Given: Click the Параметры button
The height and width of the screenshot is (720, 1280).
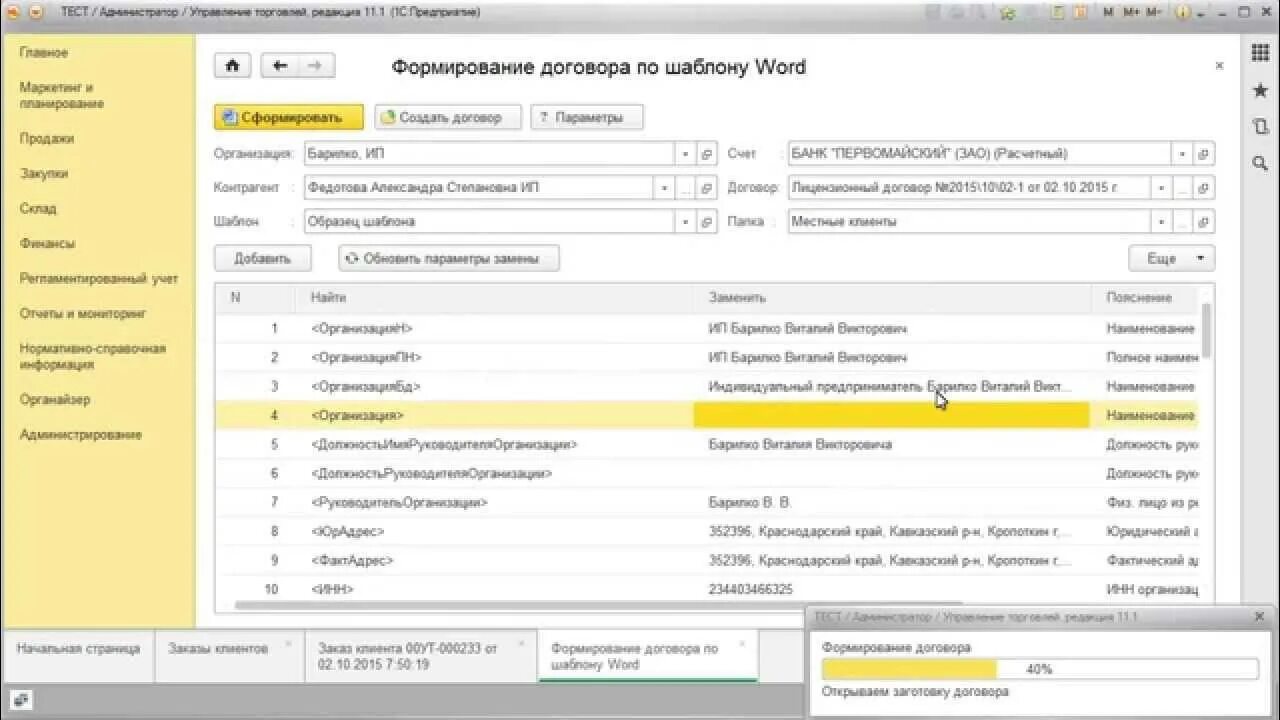Looking at the screenshot, I should (587, 117).
